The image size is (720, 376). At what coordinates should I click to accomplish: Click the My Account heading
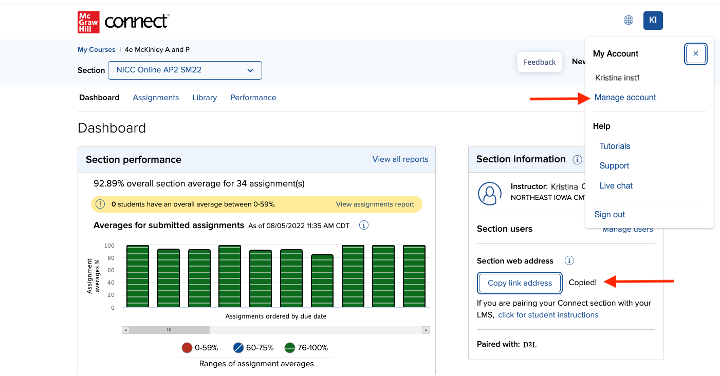click(615, 54)
